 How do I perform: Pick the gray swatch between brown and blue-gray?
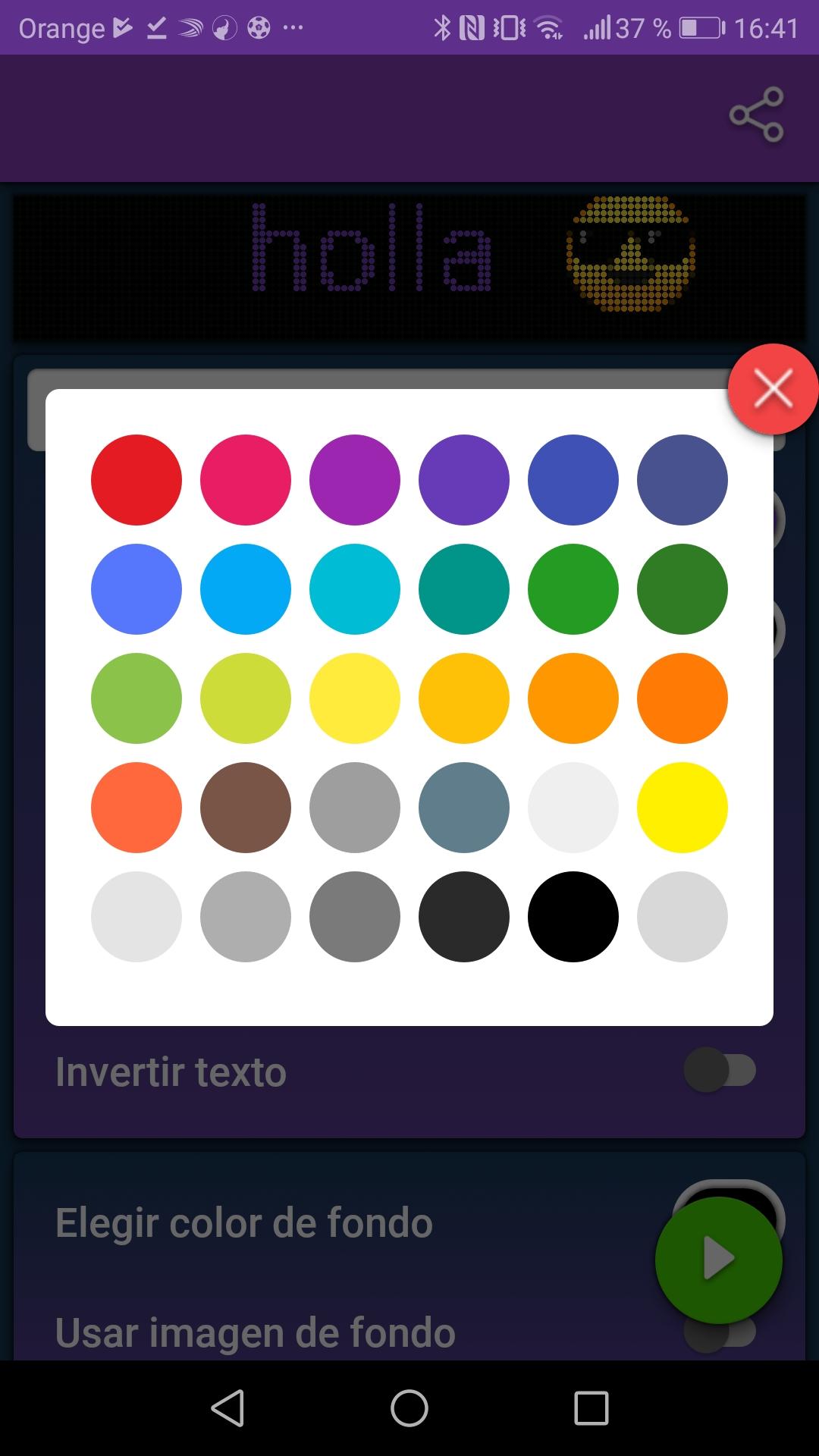(x=355, y=808)
